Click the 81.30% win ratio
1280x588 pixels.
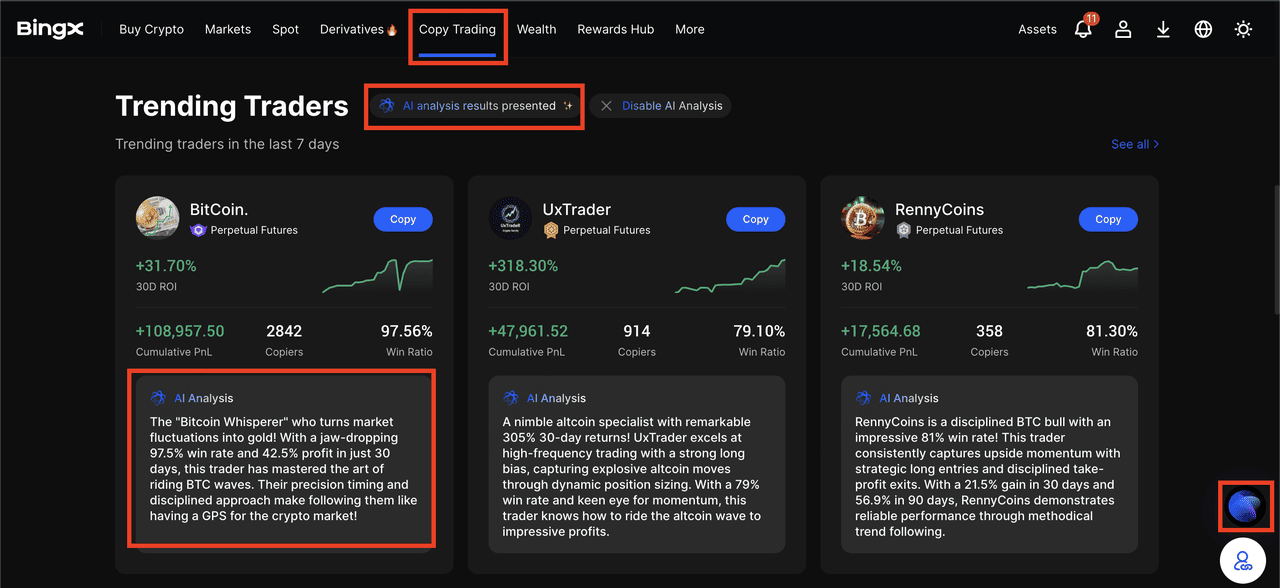[x=1112, y=331]
